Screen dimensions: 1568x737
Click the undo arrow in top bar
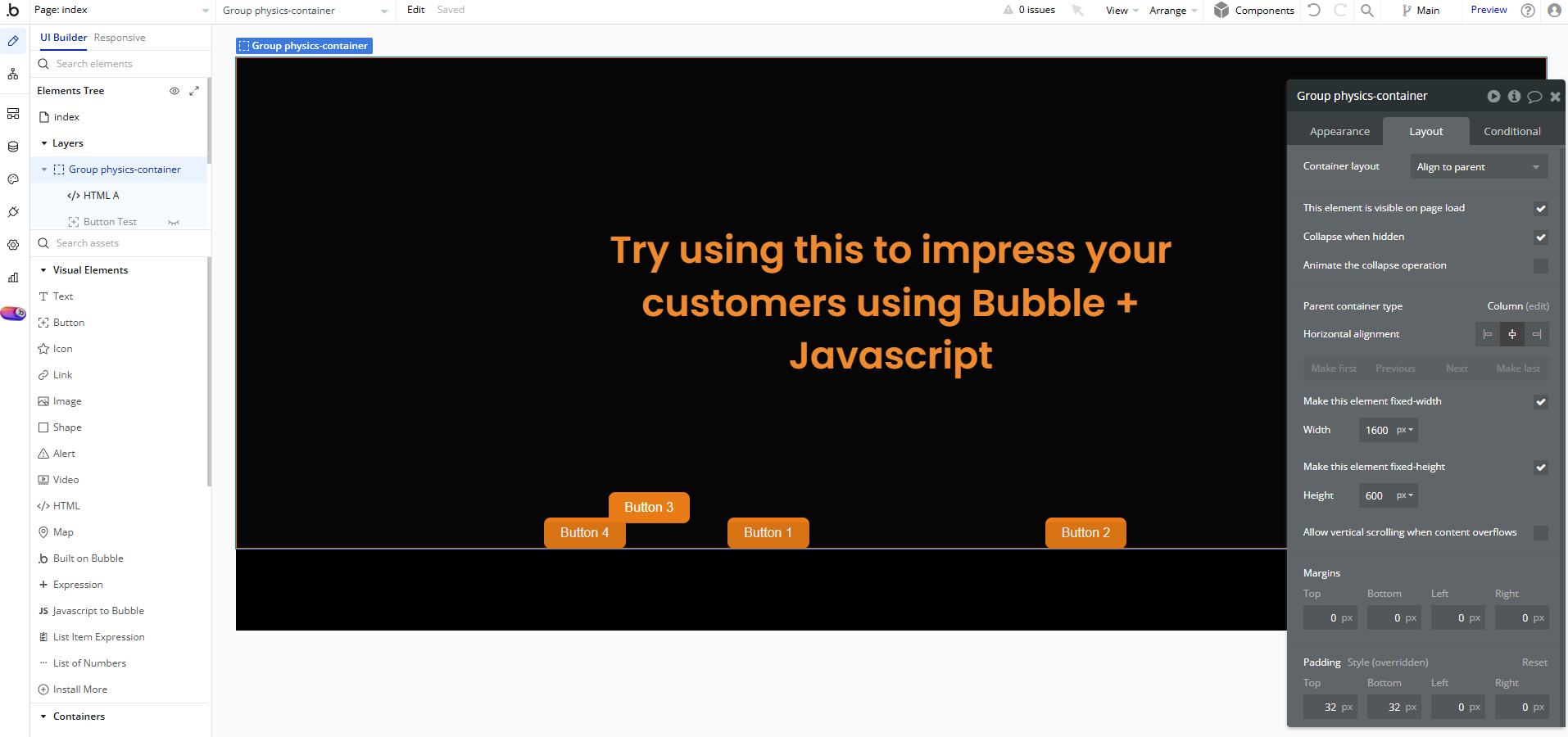pyautogui.click(x=1314, y=10)
